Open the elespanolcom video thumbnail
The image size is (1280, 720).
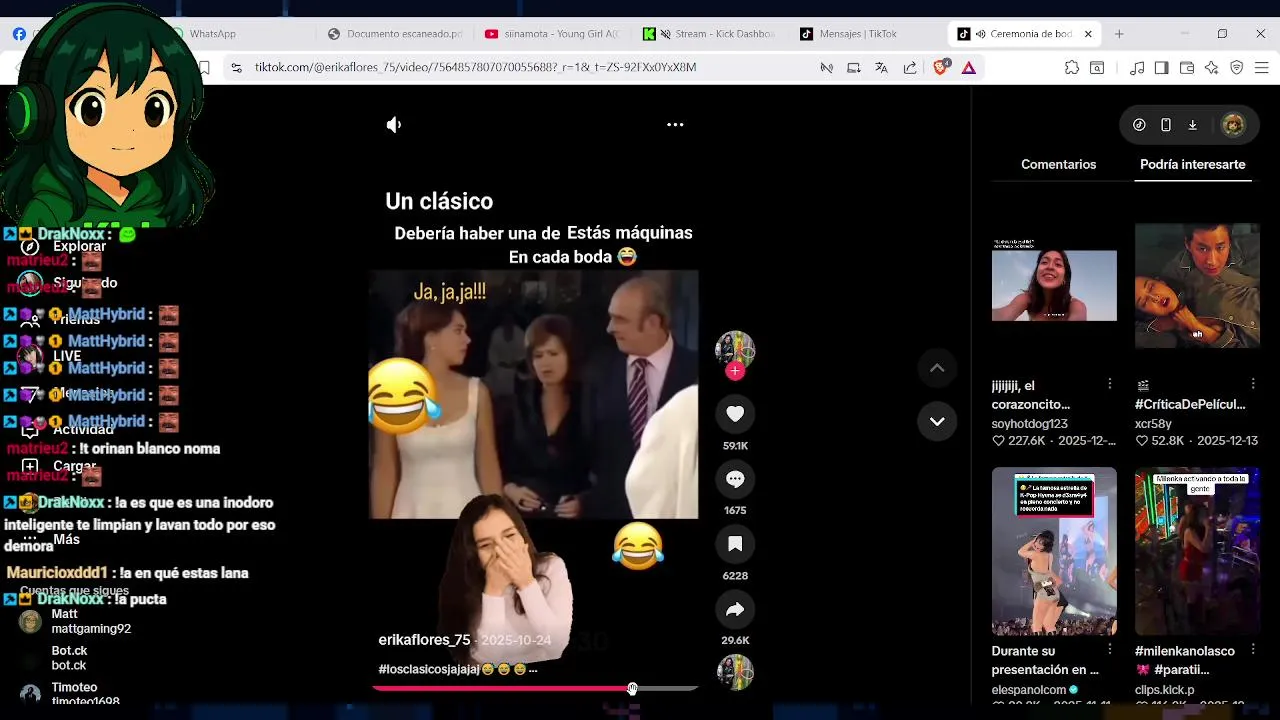pyautogui.click(x=1054, y=551)
